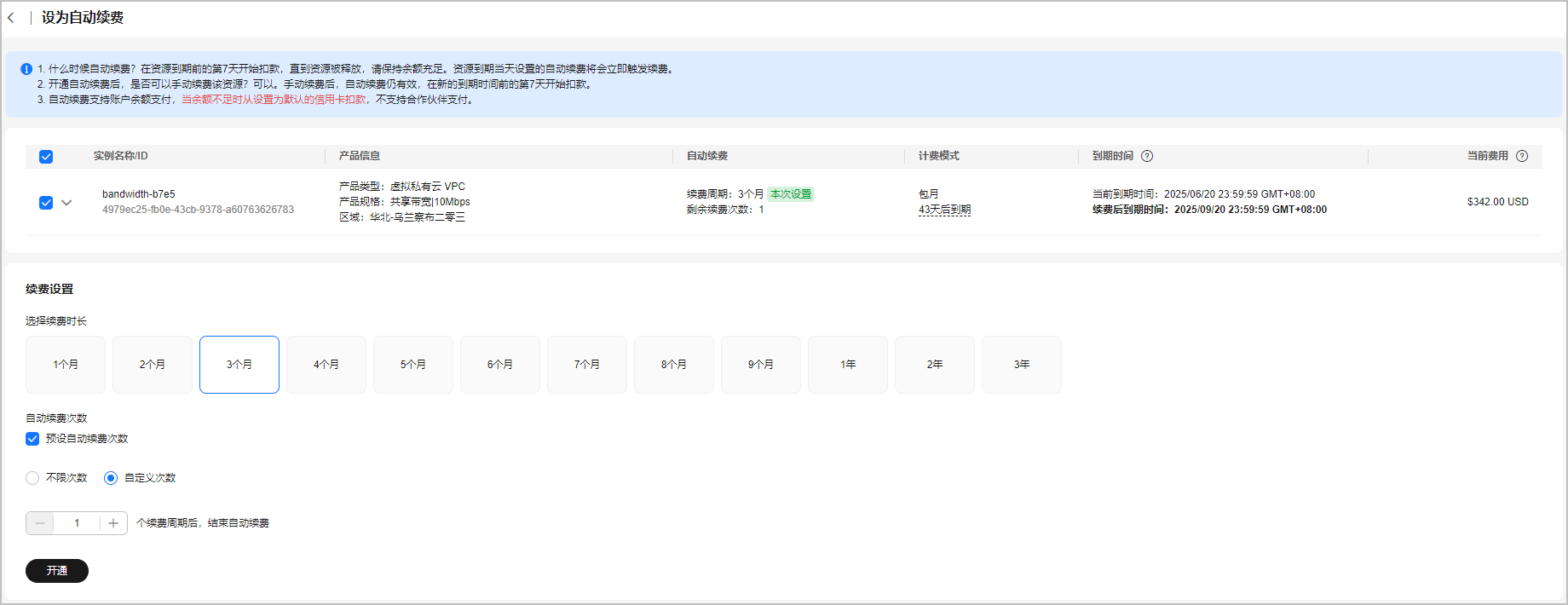Select the 1年 renewal duration option
The width and height of the screenshot is (1568, 605).
pos(848,365)
